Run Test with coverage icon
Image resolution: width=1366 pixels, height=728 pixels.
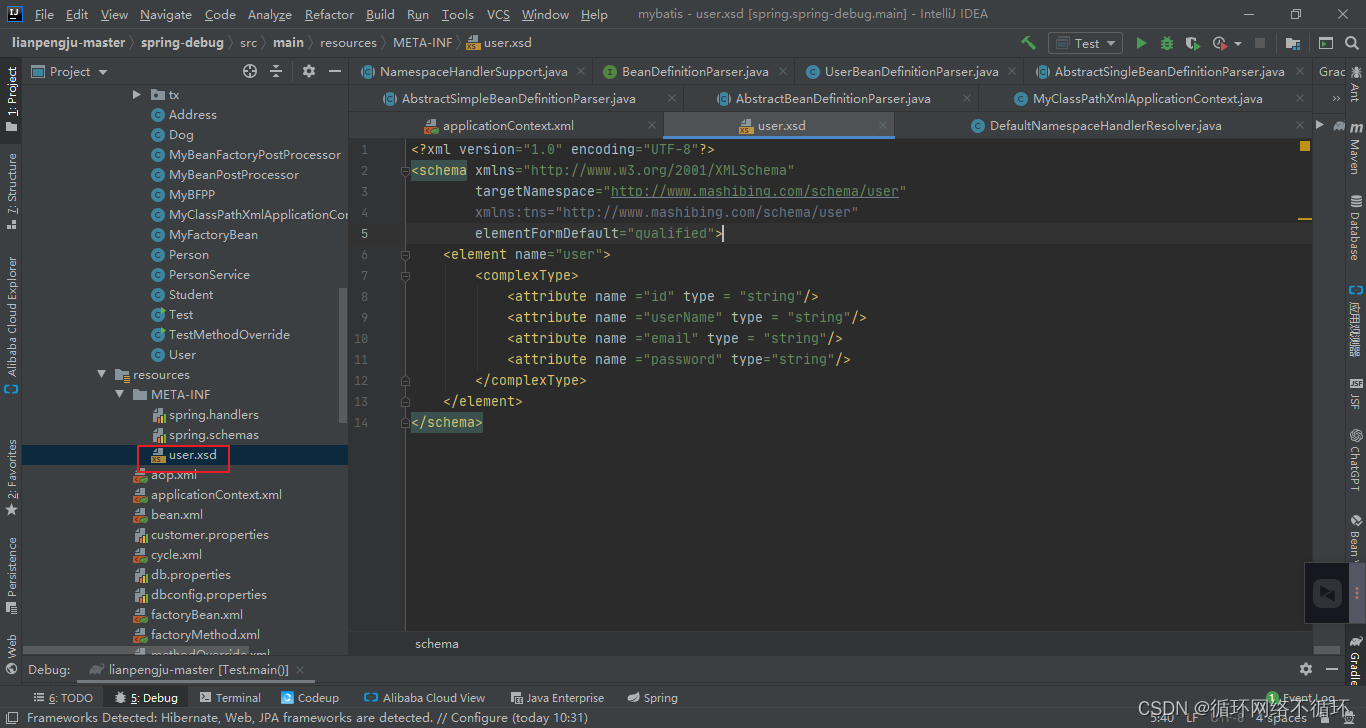1192,43
